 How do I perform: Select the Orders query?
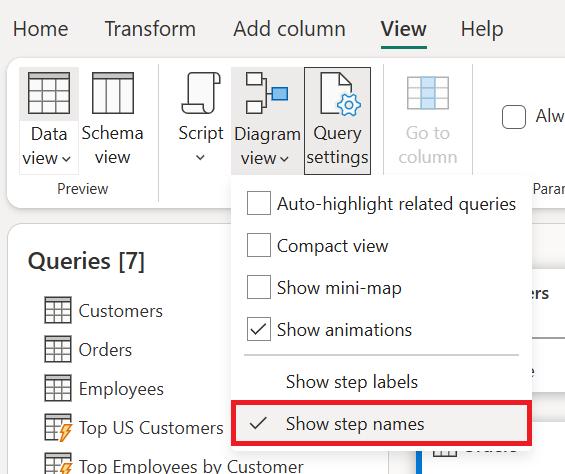105,350
